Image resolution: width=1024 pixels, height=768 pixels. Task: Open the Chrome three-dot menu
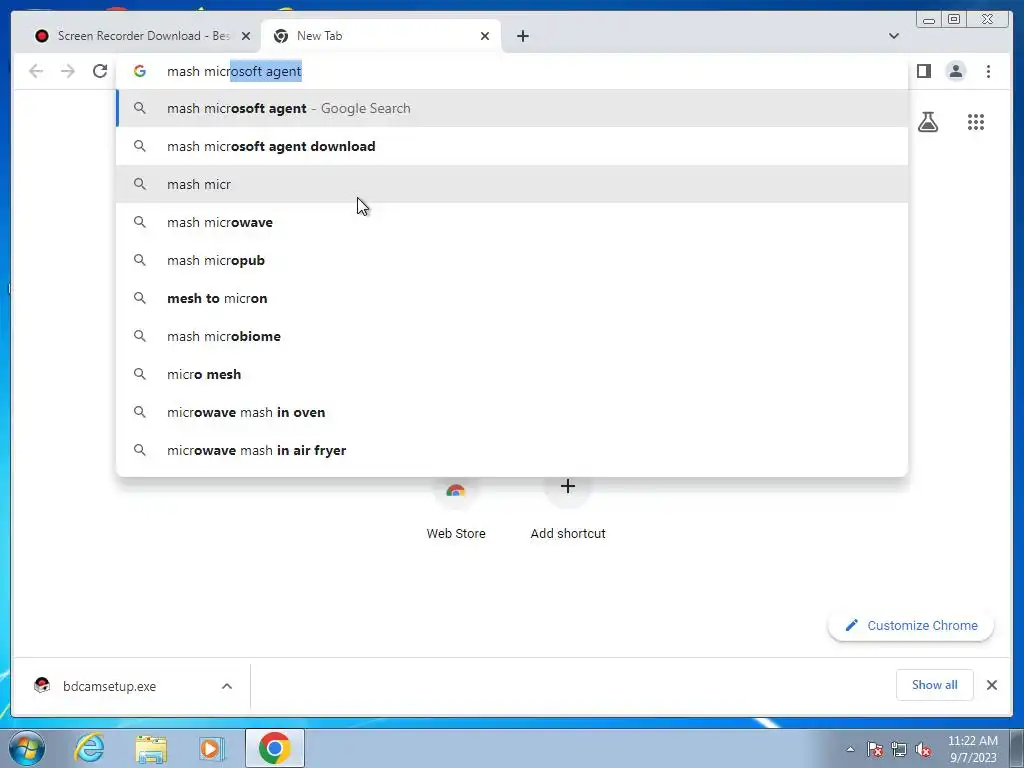pyautogui.click(x=989, y=71)
